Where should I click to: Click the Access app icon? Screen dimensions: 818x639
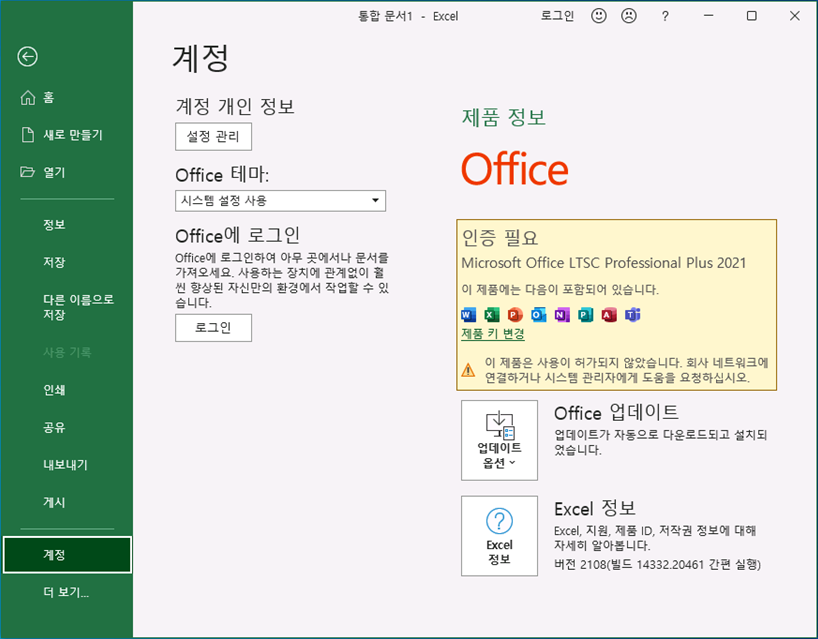click(609, 315)
